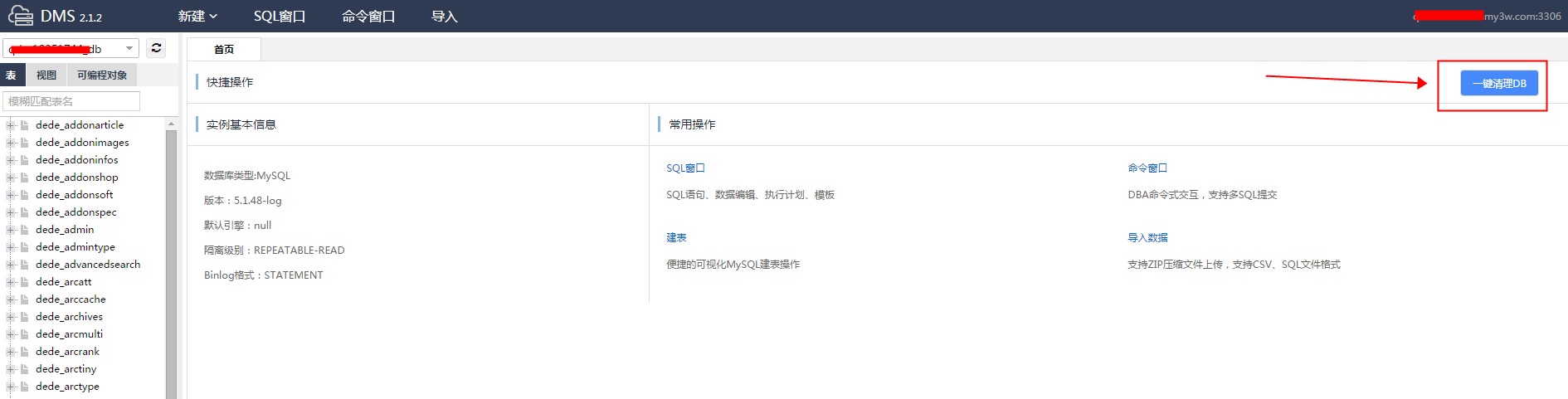
Task: Click the table icon next to dede_addonarticle
Action: (25, 125)
